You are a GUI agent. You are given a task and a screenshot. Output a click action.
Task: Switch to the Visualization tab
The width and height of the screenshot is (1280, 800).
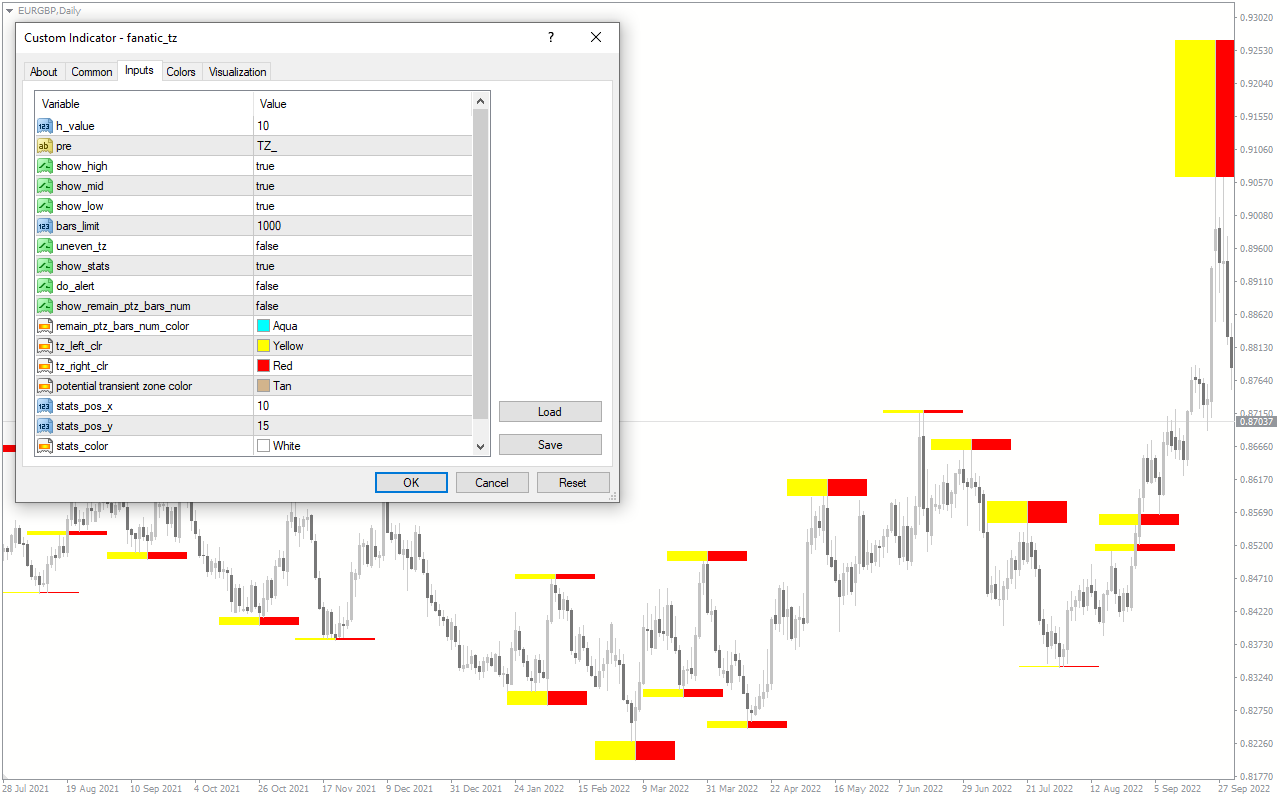click(x=237, y=72)
